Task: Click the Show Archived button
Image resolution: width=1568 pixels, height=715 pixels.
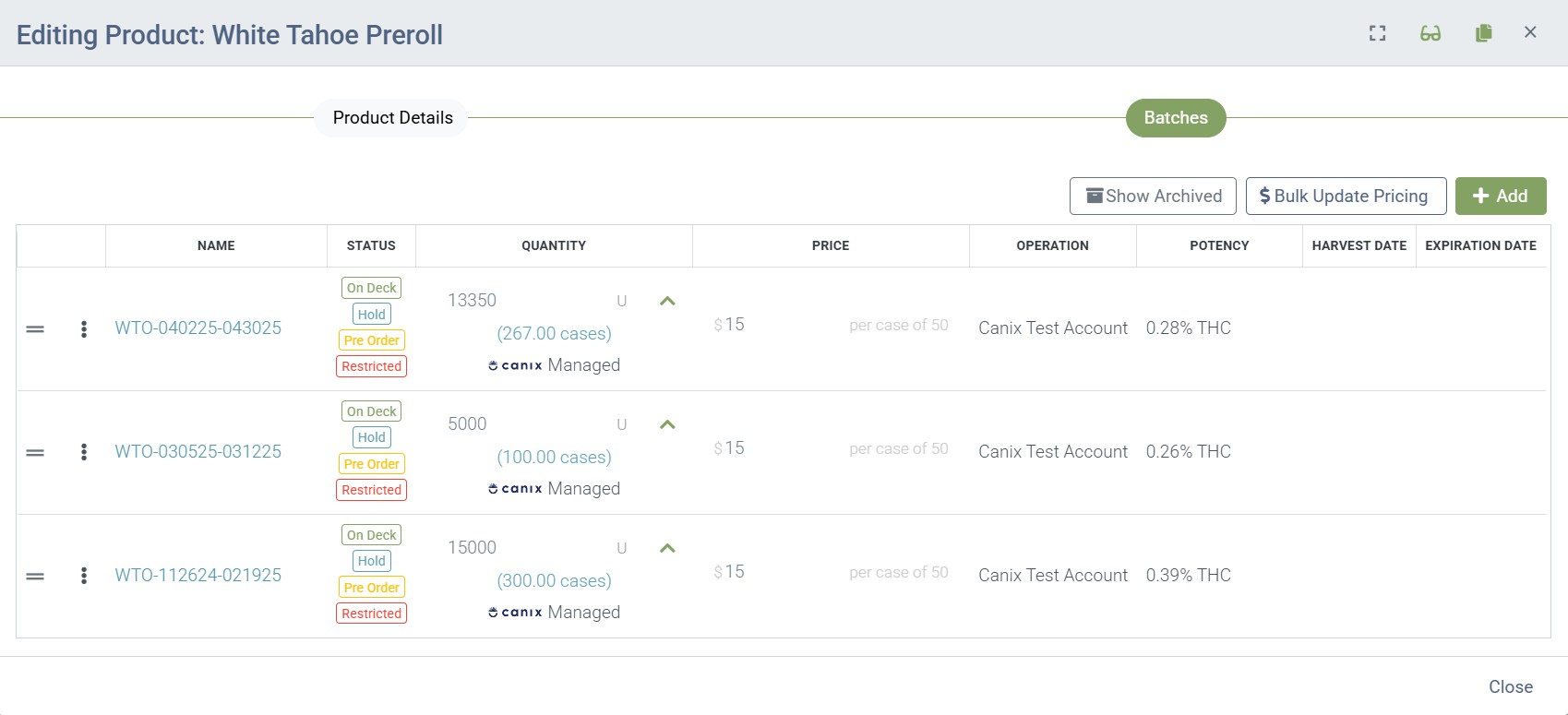Action: click(x=1152, y=197)
